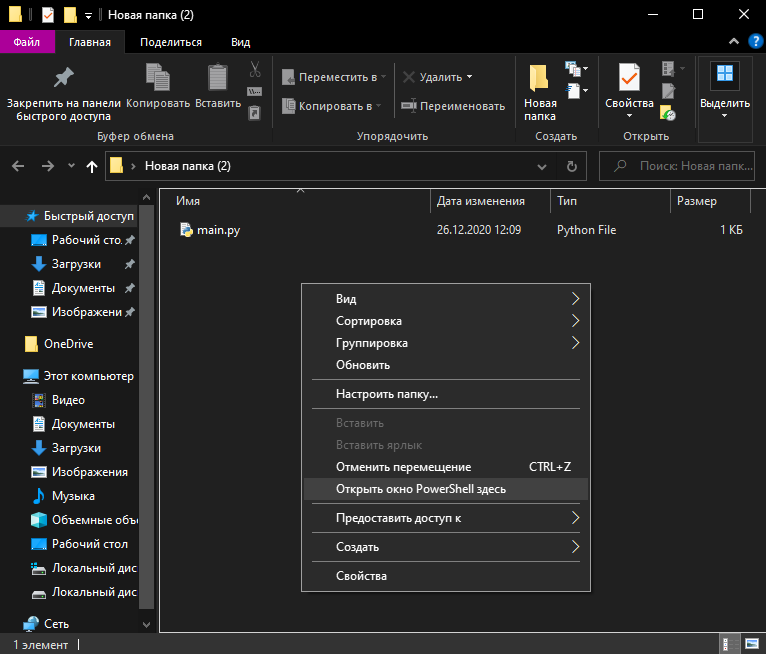Screen dimensions: 766x654
Task: Choose Обновить in context menu
Action: [446, 365]
